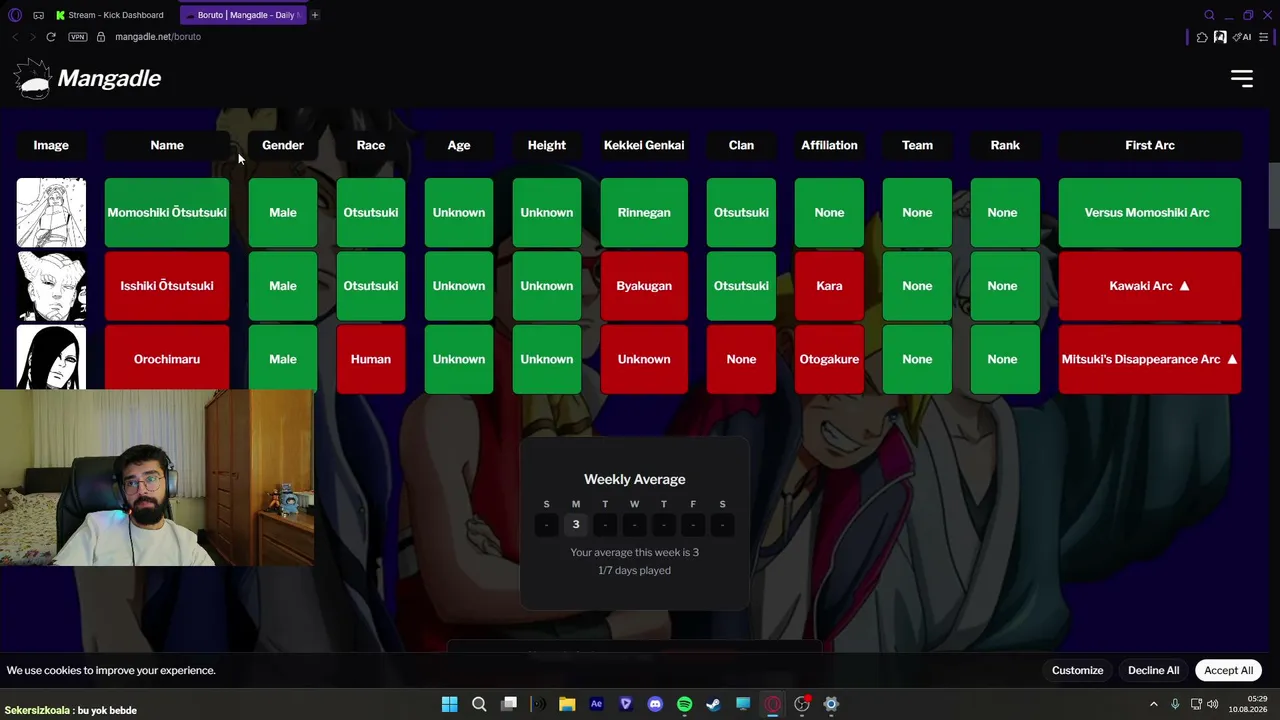Open the Opera browser menu icon
This screenshot has height=720, width=1280.
click(x=14, y=15)
